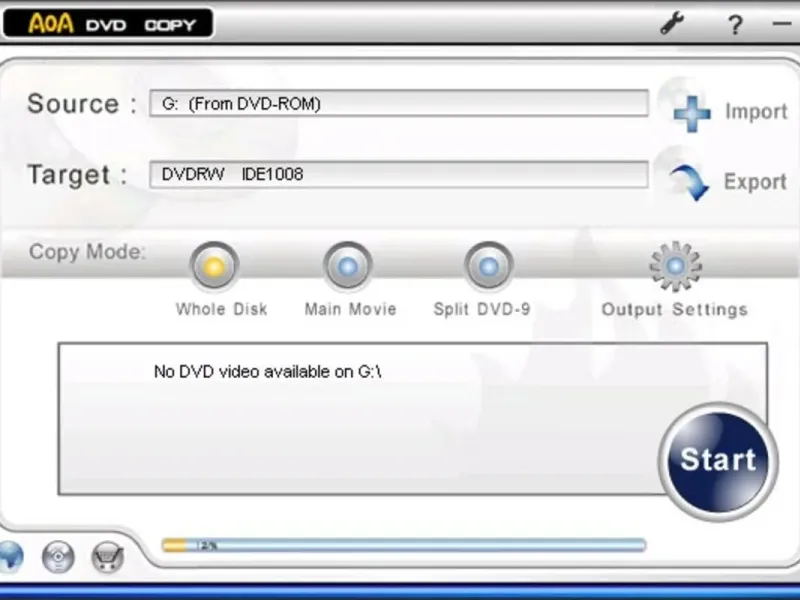800x600 pixels.
Task: Click the 'No DVD video available on G:\' message
Action: tap(268, 371)
